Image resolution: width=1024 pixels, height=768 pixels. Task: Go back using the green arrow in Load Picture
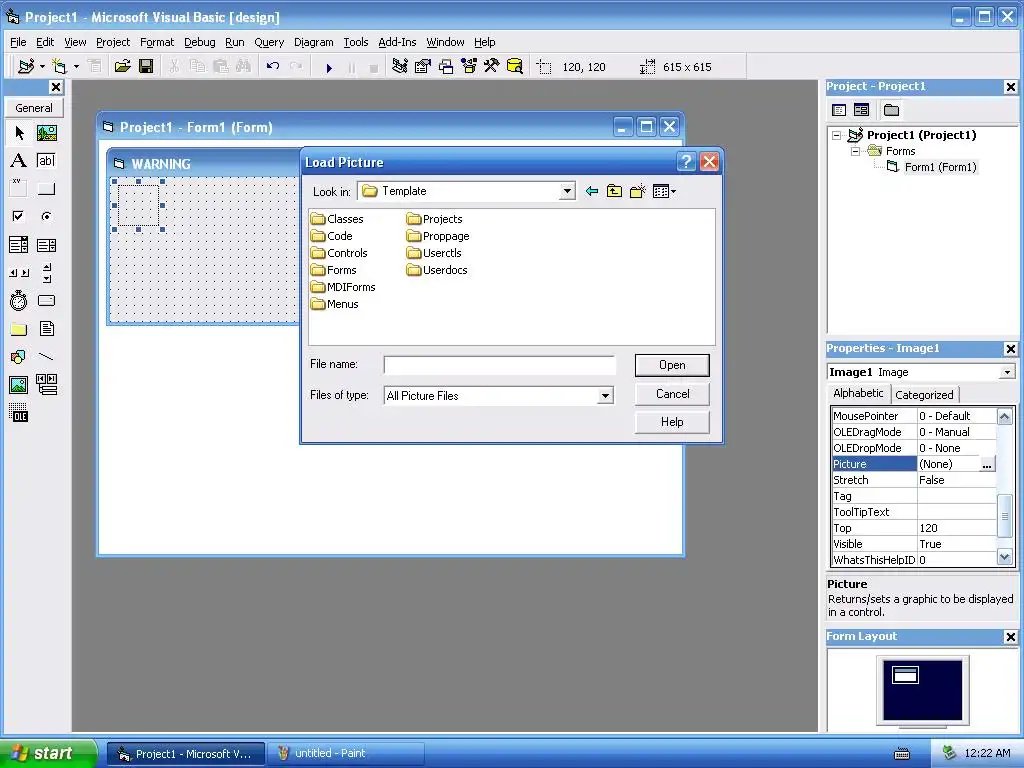pyautogui.click(x=592, y=191)
